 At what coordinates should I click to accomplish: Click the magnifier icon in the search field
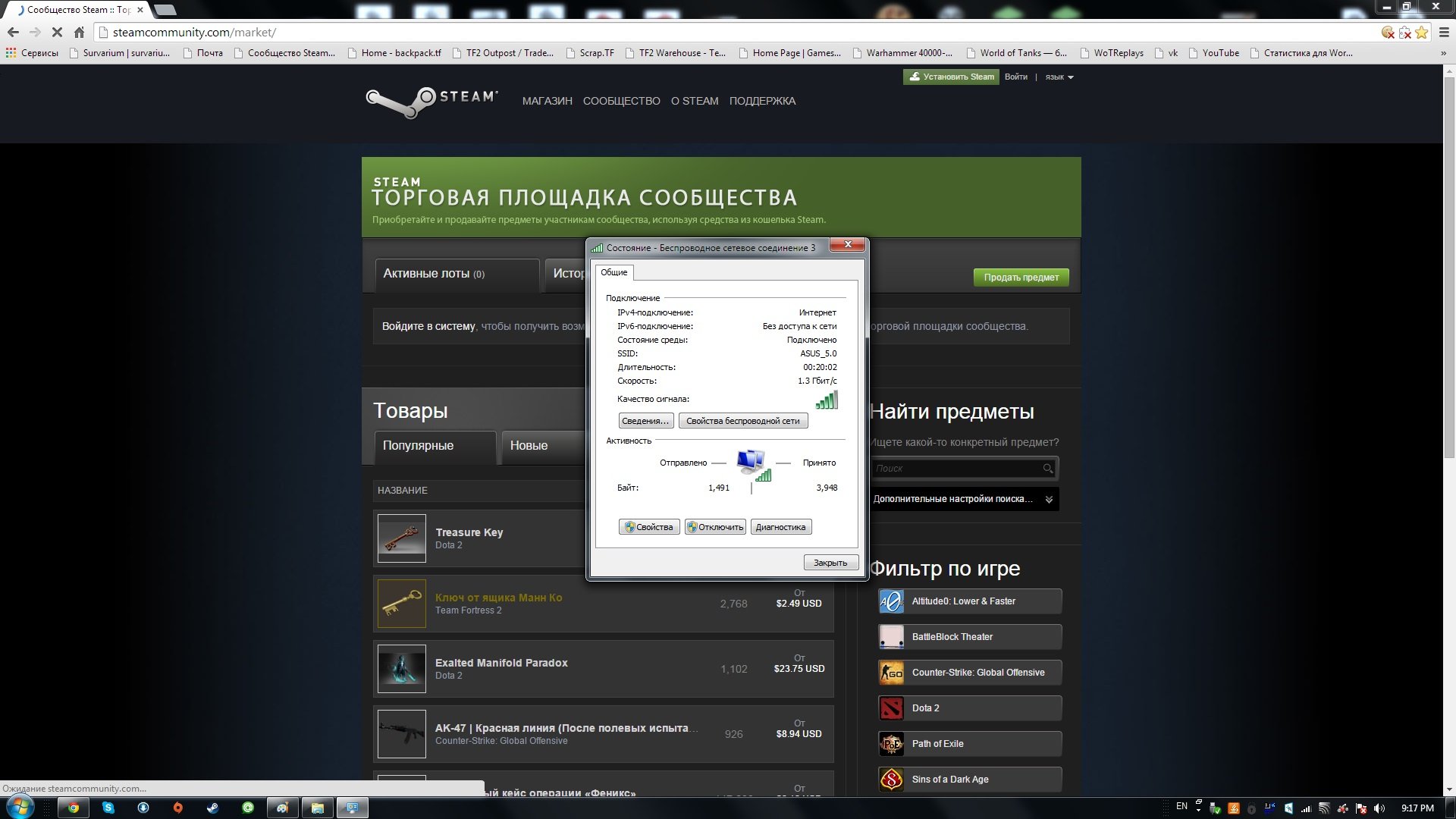[1047, 469]
